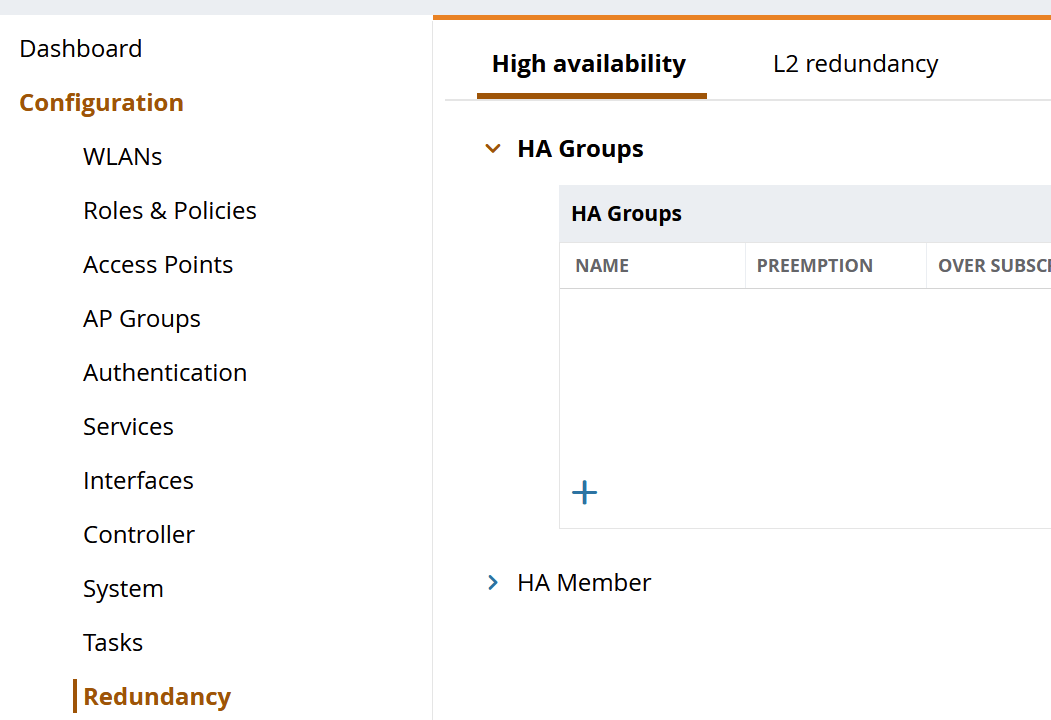Open the Tasks page
Image resolution: width=1051 pixels, height=720 pixels.
point(113,642)
